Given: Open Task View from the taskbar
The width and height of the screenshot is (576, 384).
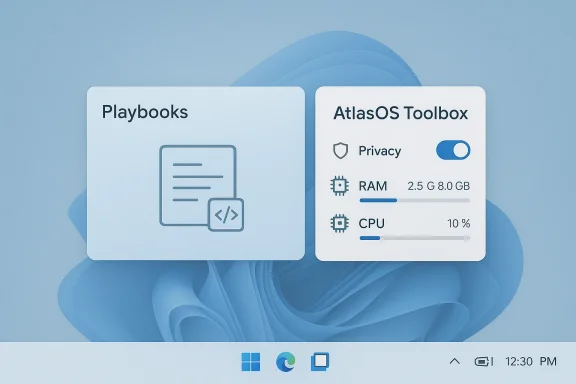Looking at the screenshot, I should (x=320, y=362).
